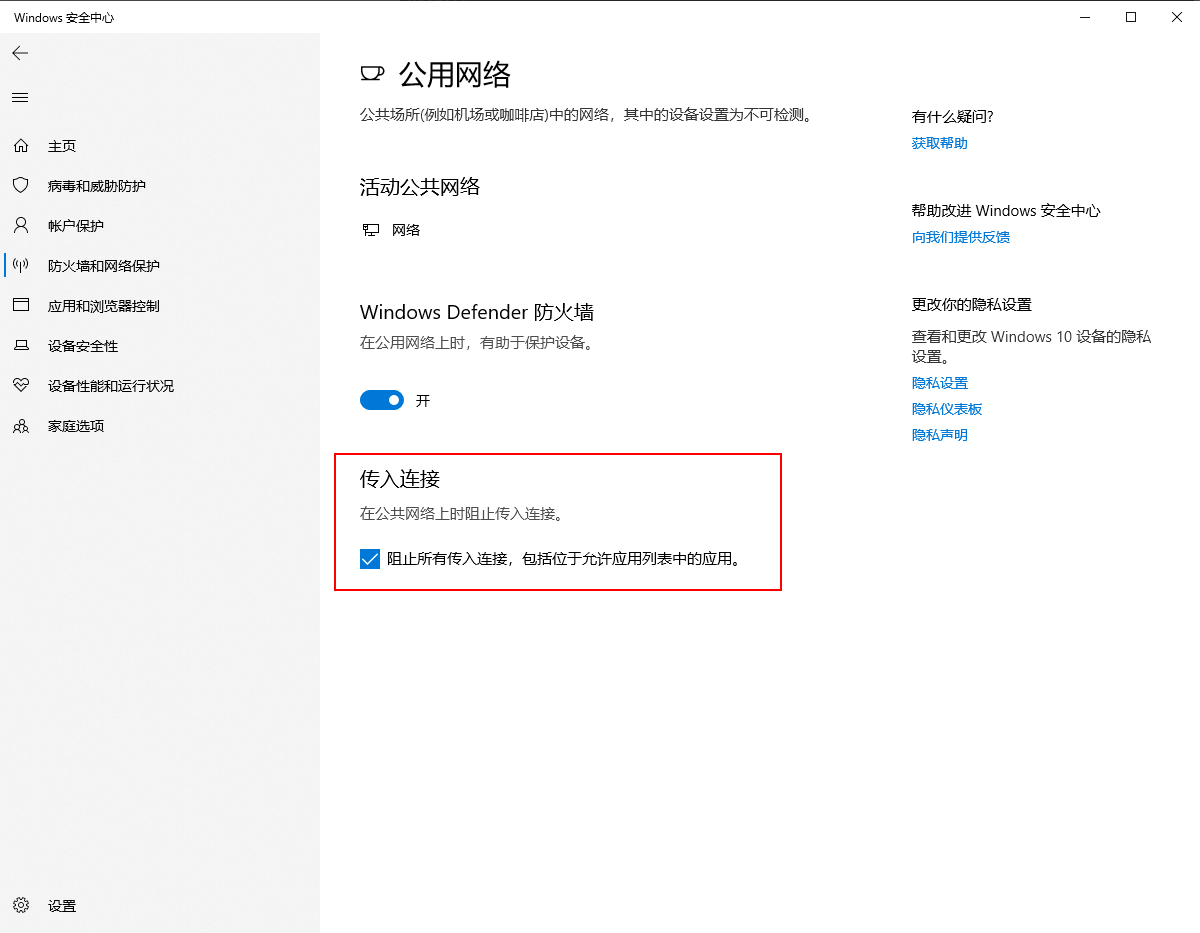Click the 隐私声明 link
The width and height of the screenshot is (1200, 933).
(x=939, y=435)
